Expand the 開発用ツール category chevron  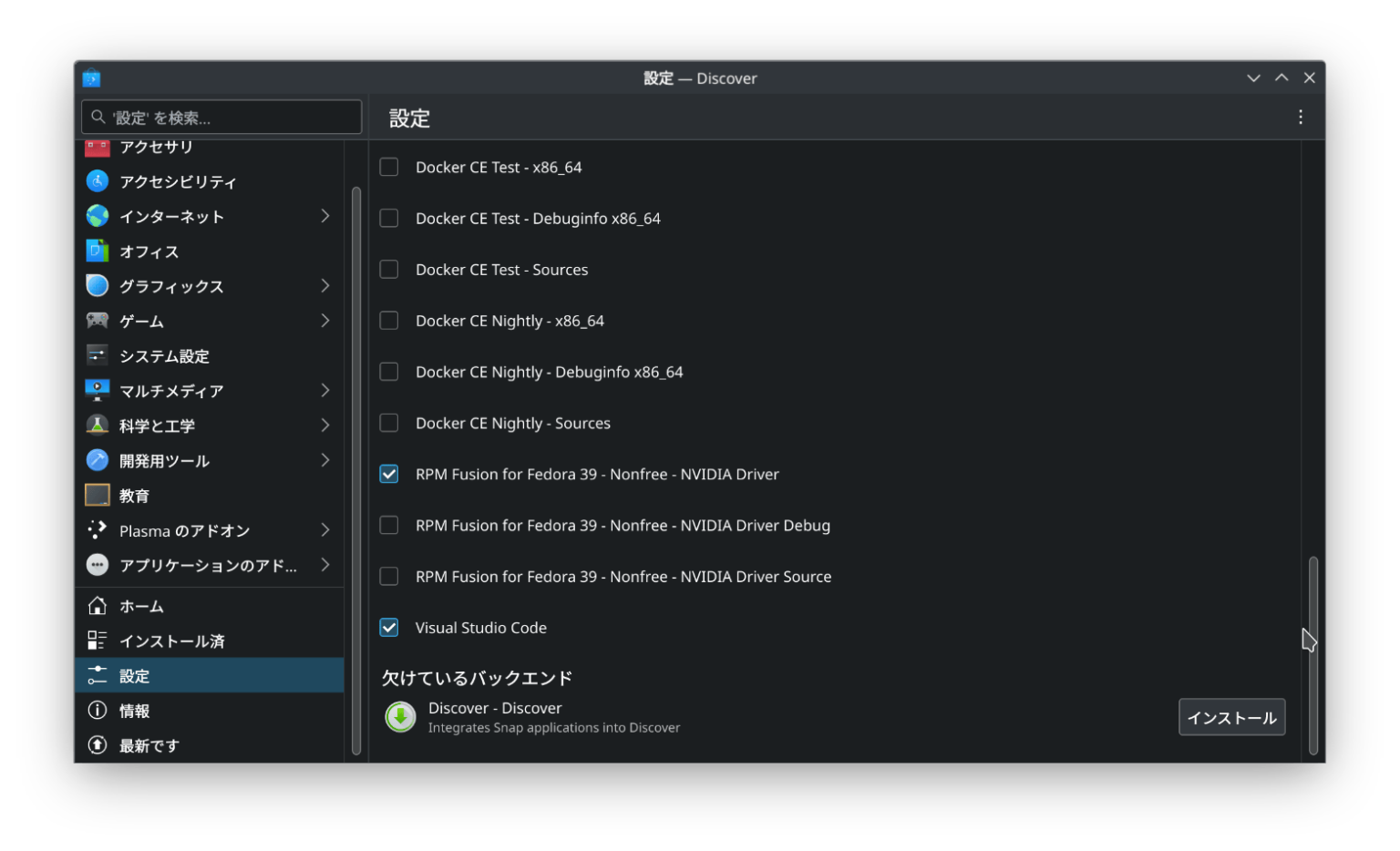[x=325, y=460]
